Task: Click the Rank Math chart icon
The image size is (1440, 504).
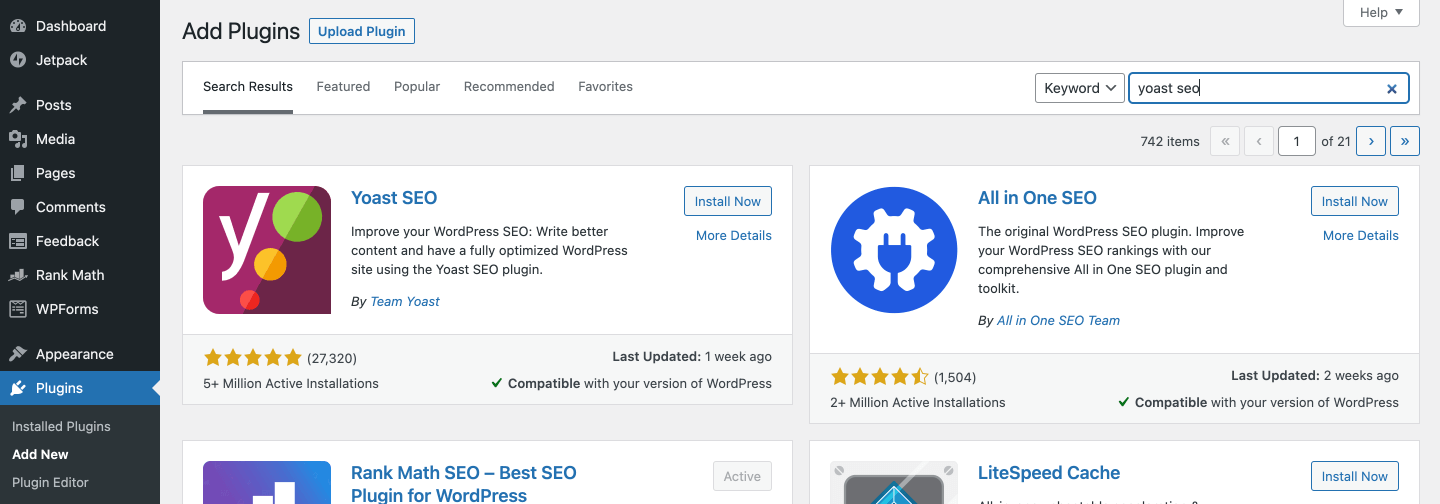Action: tap(18, 275)
